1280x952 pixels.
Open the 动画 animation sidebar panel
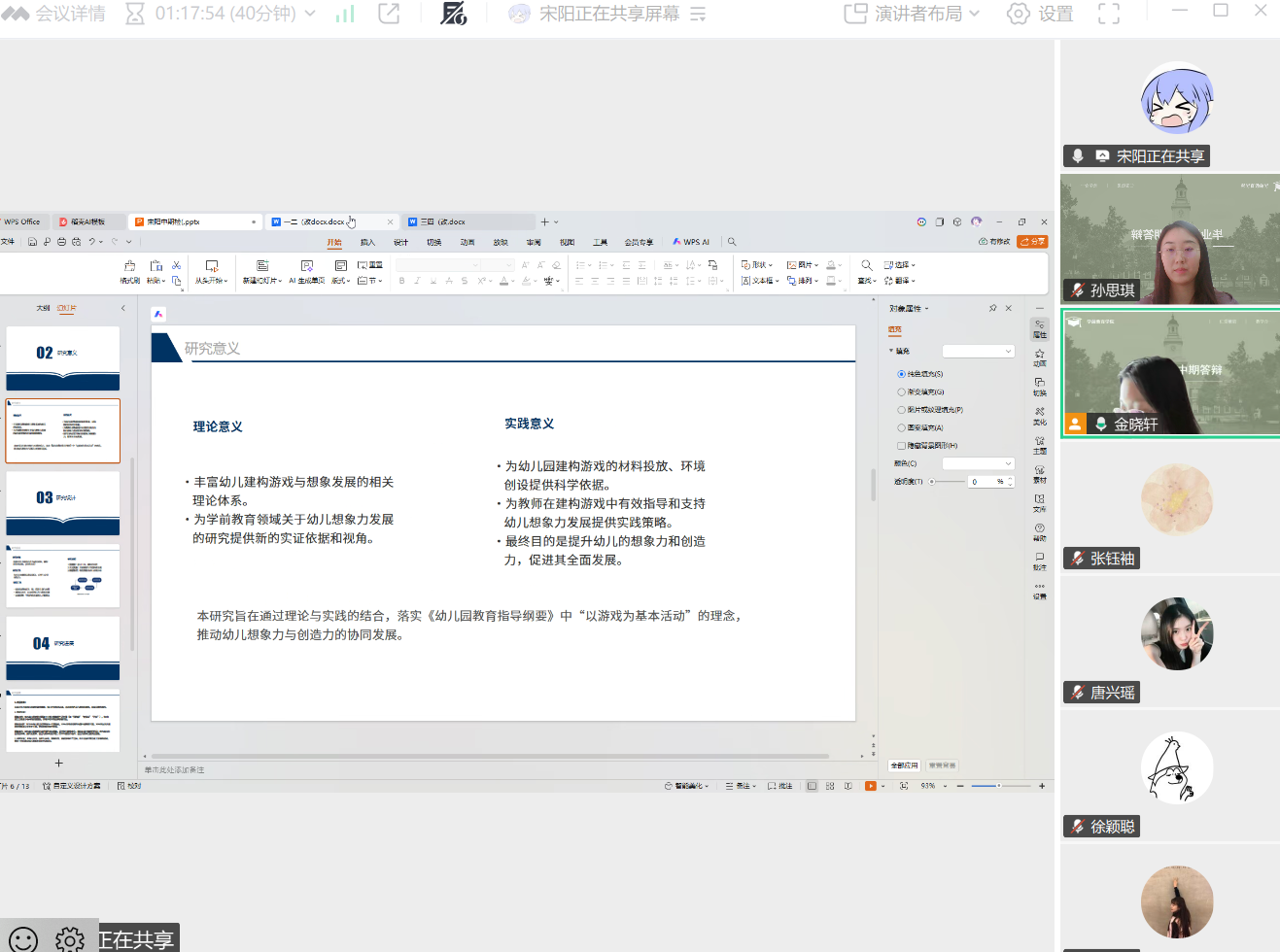point(1039,357)
